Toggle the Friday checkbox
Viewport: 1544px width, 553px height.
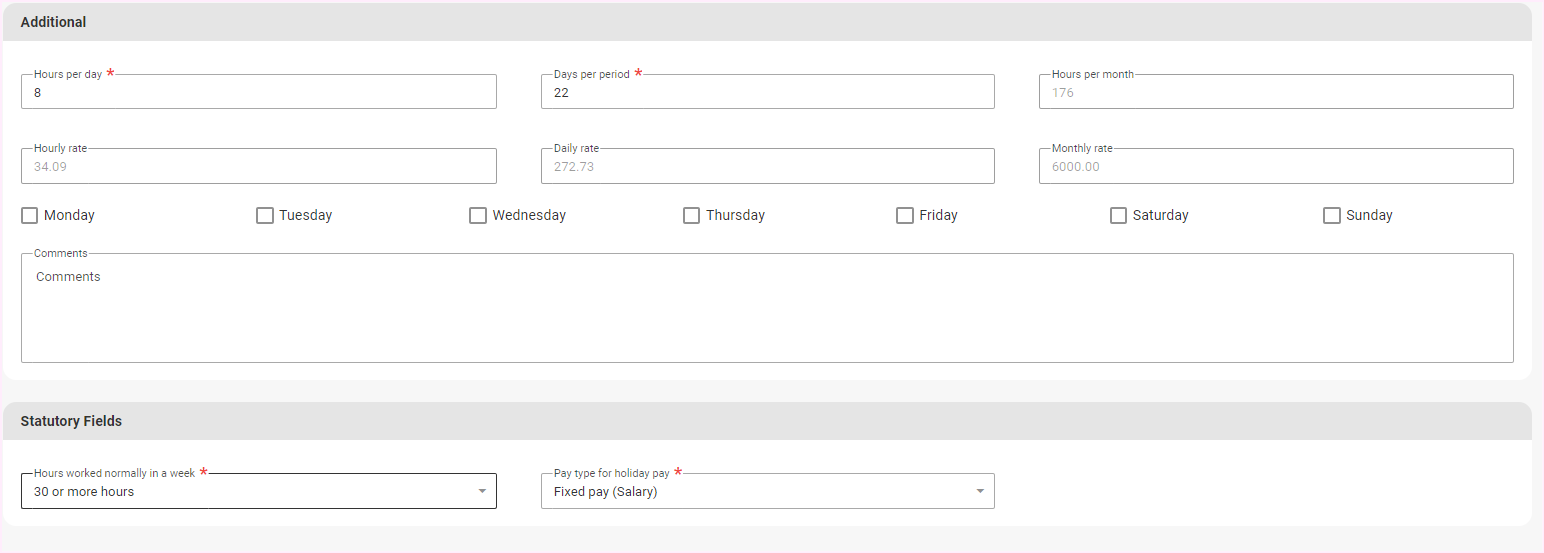[x=905, y=216]
